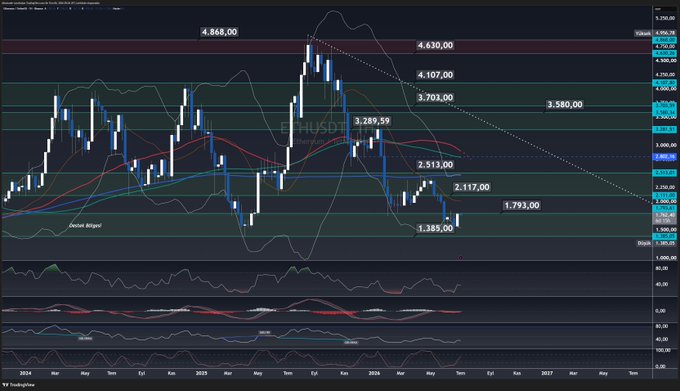Image resolution: width=680 pixels, height=391 pixels.
Task: Select the 3.580,00 level label
Action: tap(565, 104)
